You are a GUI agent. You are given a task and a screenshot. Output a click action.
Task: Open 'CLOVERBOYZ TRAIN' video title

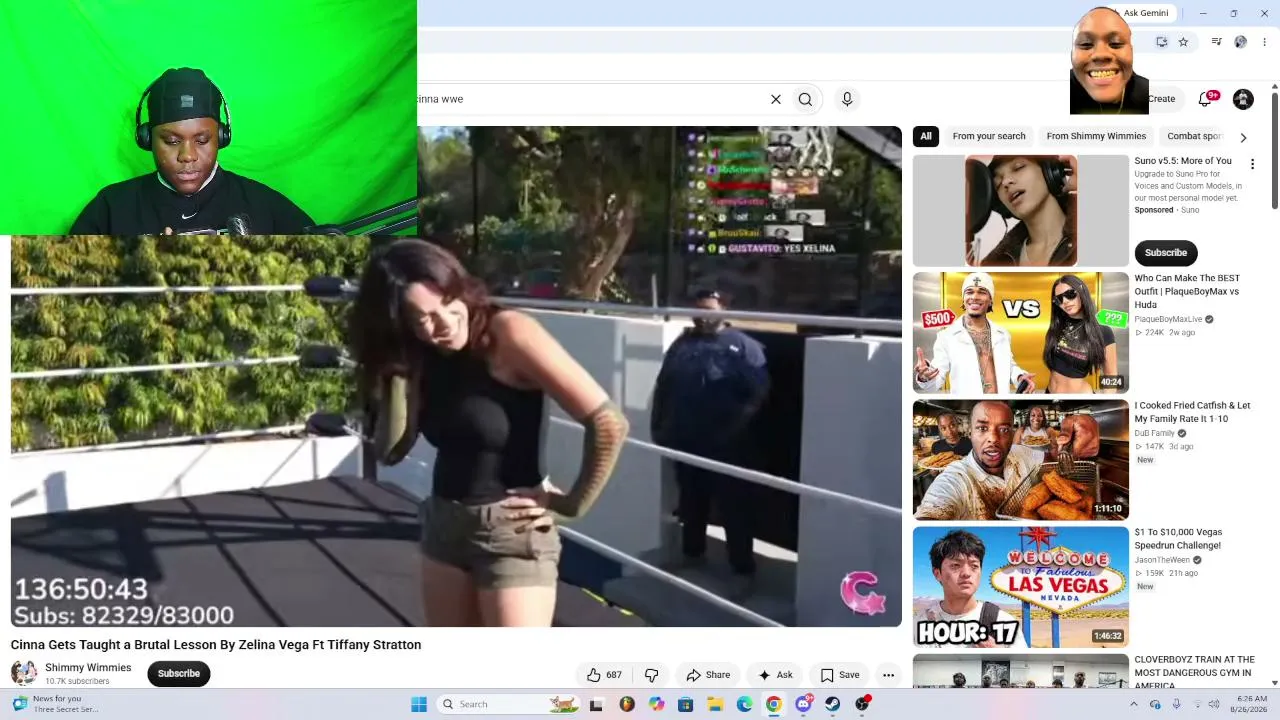point(1194,672)
